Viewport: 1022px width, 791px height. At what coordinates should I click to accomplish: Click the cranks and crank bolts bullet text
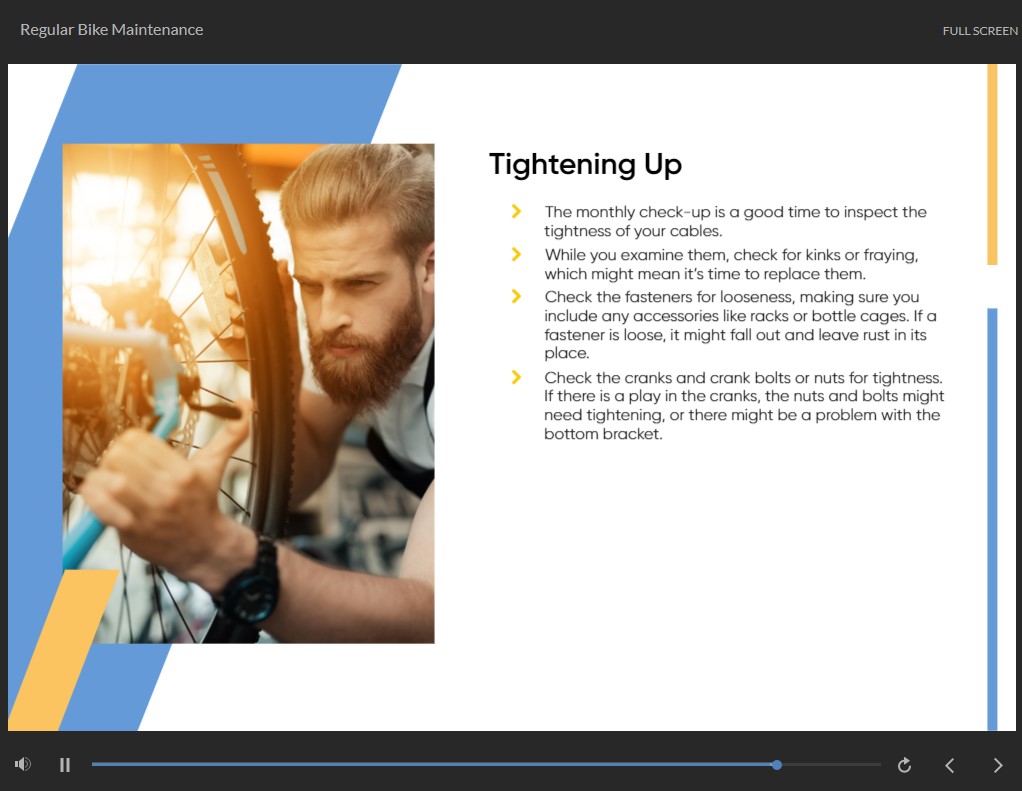click(x=744, y=406)
